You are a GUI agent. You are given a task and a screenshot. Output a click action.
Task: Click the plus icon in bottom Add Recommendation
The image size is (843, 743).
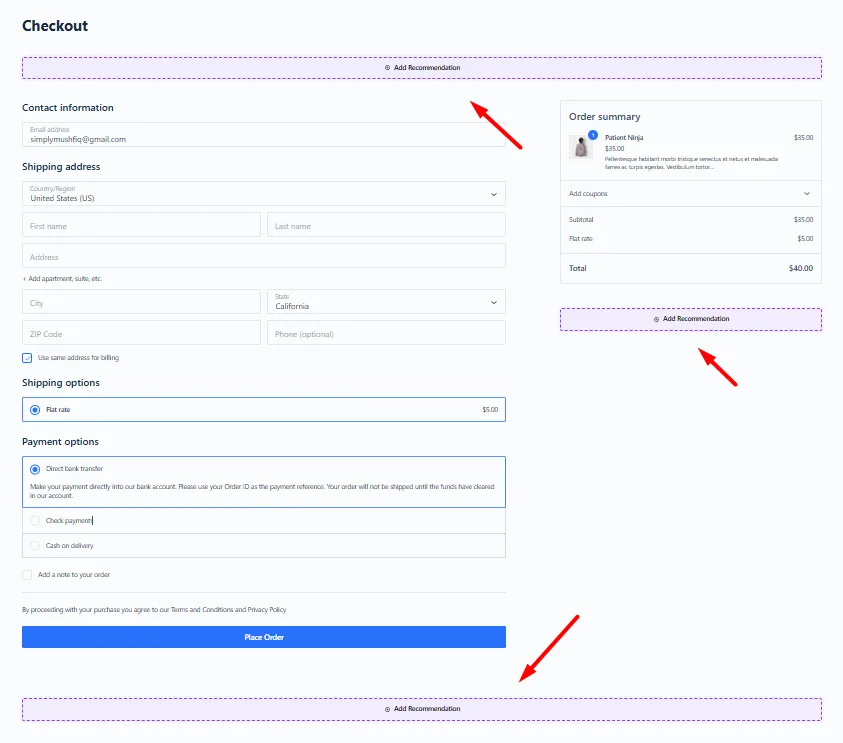click(x=387, y=709)
